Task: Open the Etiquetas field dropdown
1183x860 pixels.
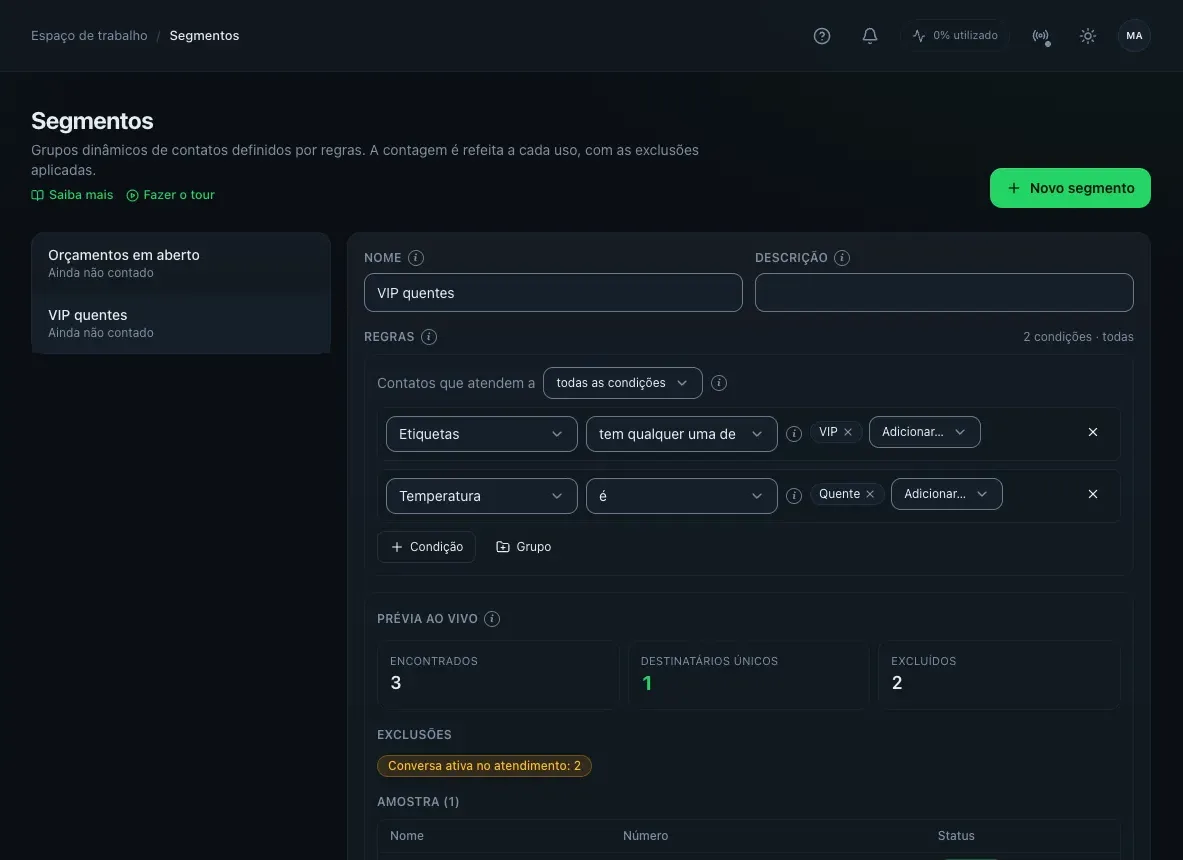Action: point(481,434)
